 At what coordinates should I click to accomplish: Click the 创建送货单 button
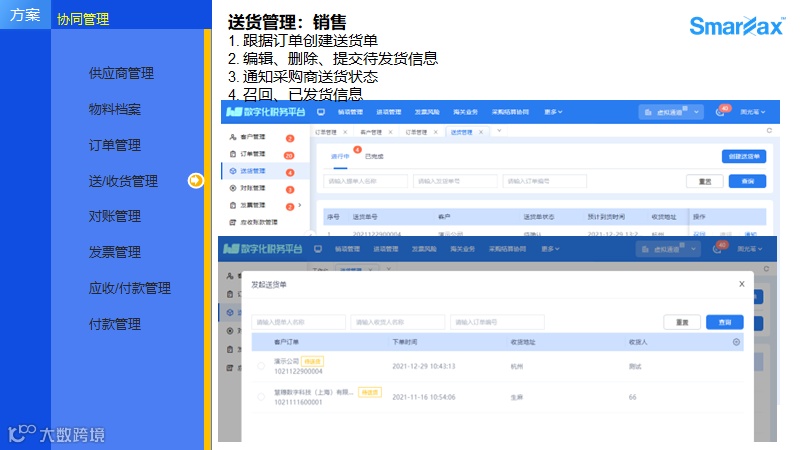tap(744, 156)
